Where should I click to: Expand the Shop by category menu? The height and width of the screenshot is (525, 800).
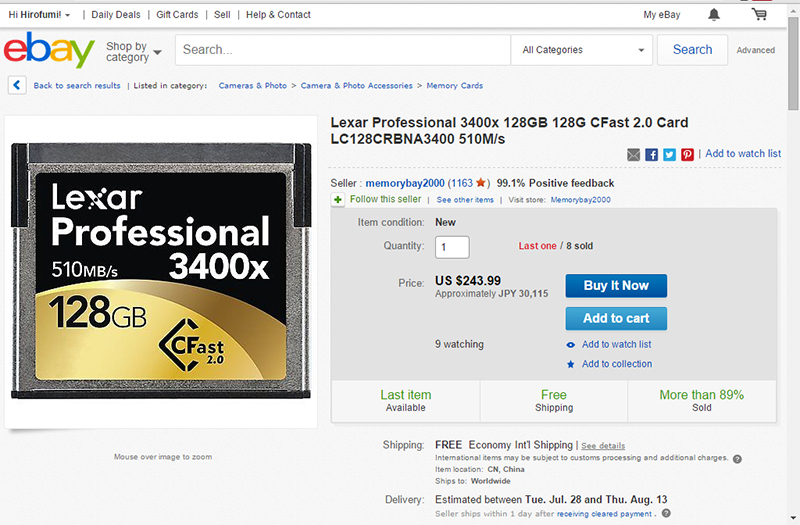click(133, 51)
